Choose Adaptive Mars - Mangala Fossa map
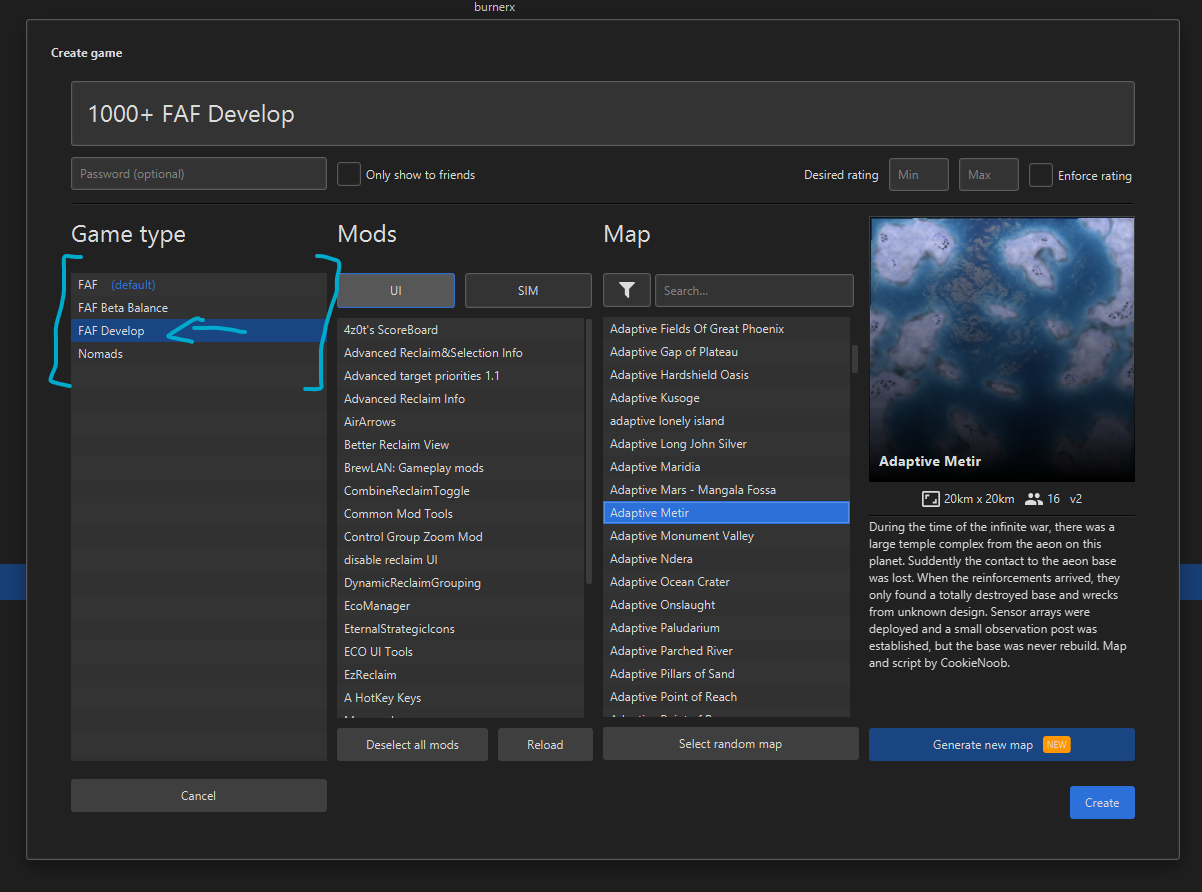 point(726,490)
